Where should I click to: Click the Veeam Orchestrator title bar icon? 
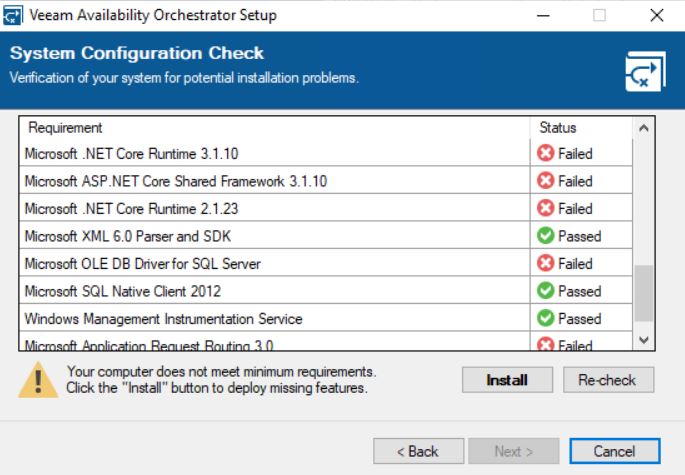point(12,16)
